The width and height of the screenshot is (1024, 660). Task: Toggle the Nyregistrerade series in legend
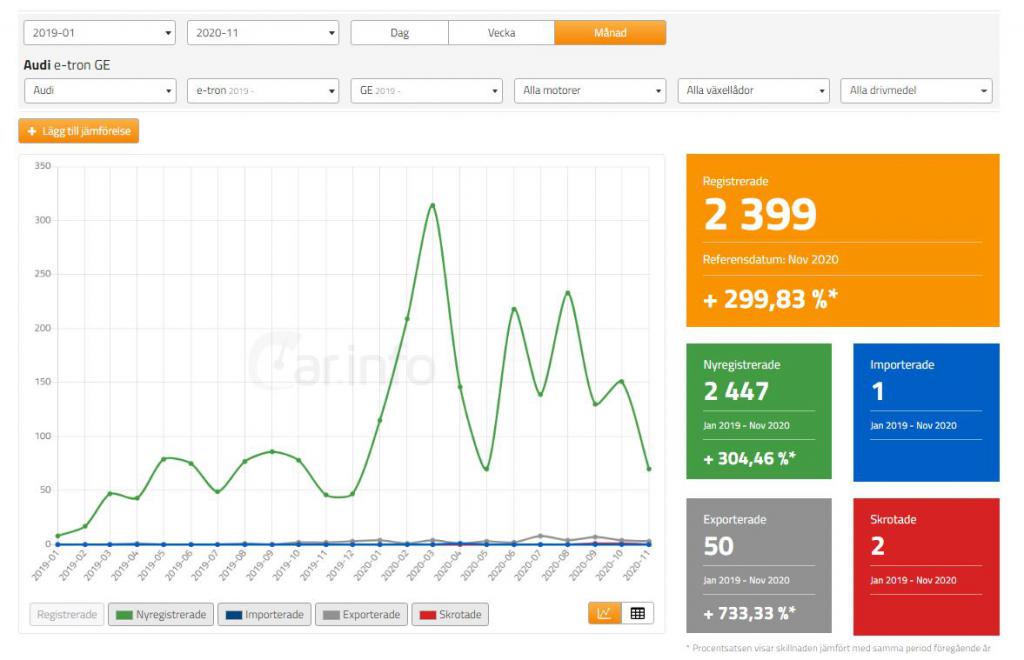(161, 614)
